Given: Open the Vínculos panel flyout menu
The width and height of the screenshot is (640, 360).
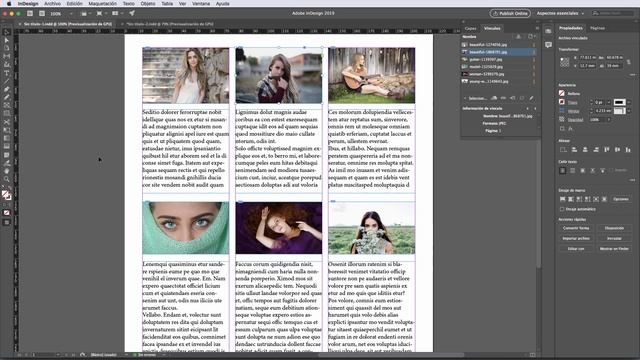Looking at the screenshot, I should pos(537,28).
